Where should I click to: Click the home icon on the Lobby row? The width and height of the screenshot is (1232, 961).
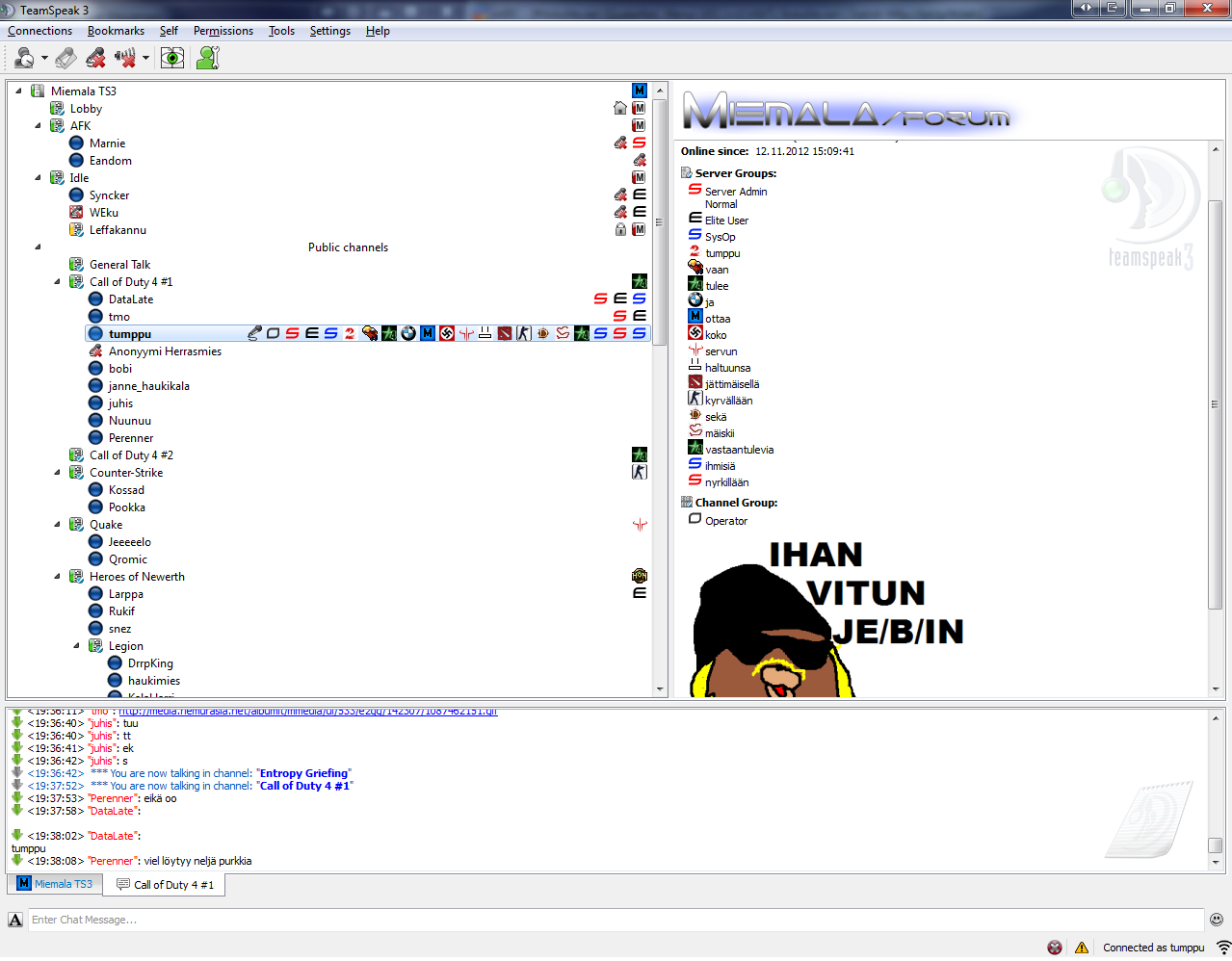[x=620, y=109]
